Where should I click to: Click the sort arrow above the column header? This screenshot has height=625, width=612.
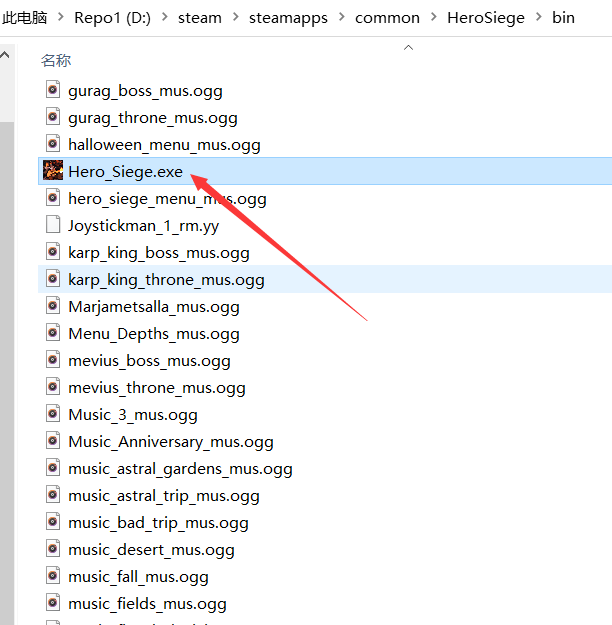(x=408, y=48)
